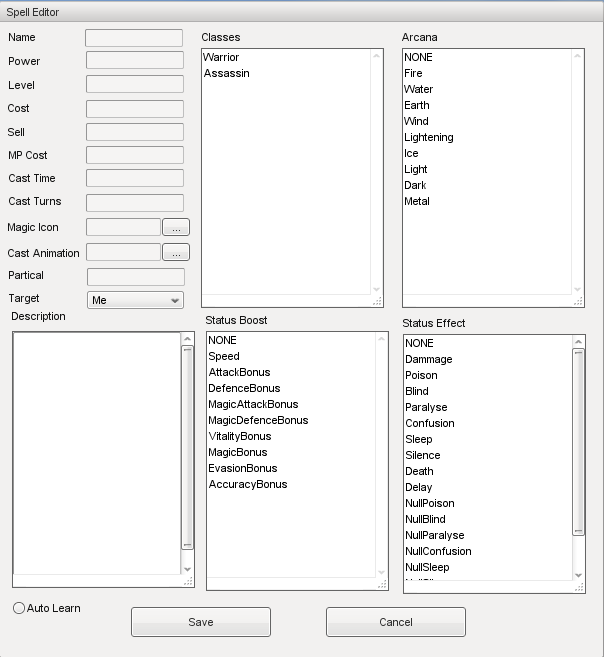
Task: Select Silence in the Status Effect list
Action: click(488, 455)
